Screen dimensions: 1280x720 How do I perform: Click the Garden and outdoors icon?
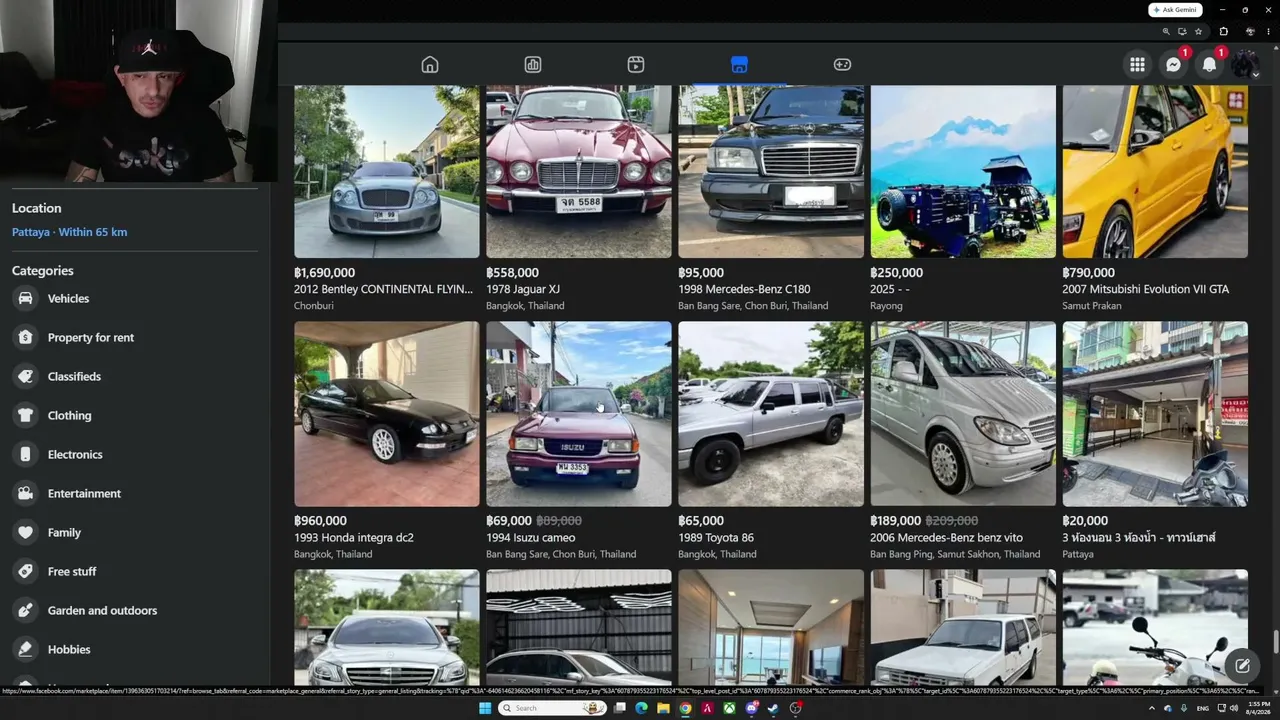[x=26, y=610]
